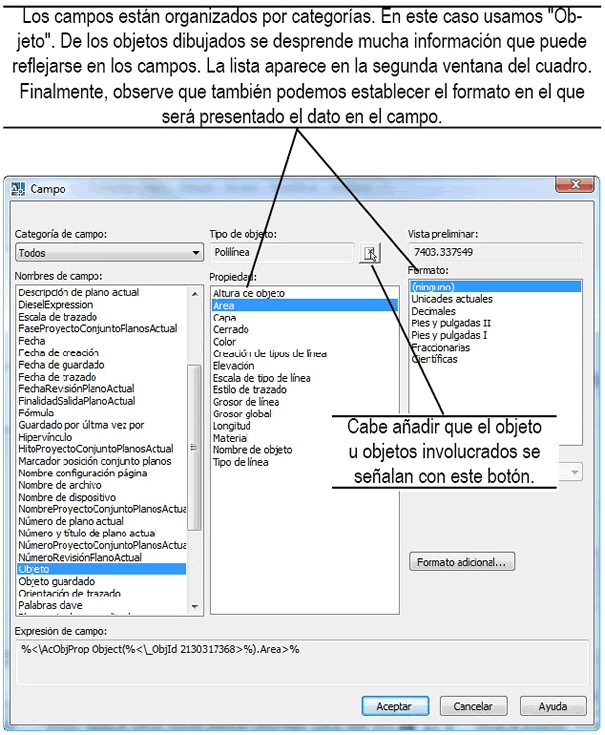Select Área property in list
605x735 pixels.
[x=305, y=306]
